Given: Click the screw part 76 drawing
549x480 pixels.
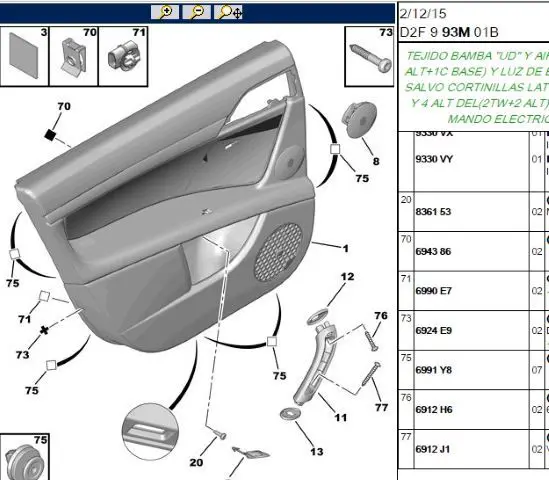Looking at the screenshot, I should point(371,341).
